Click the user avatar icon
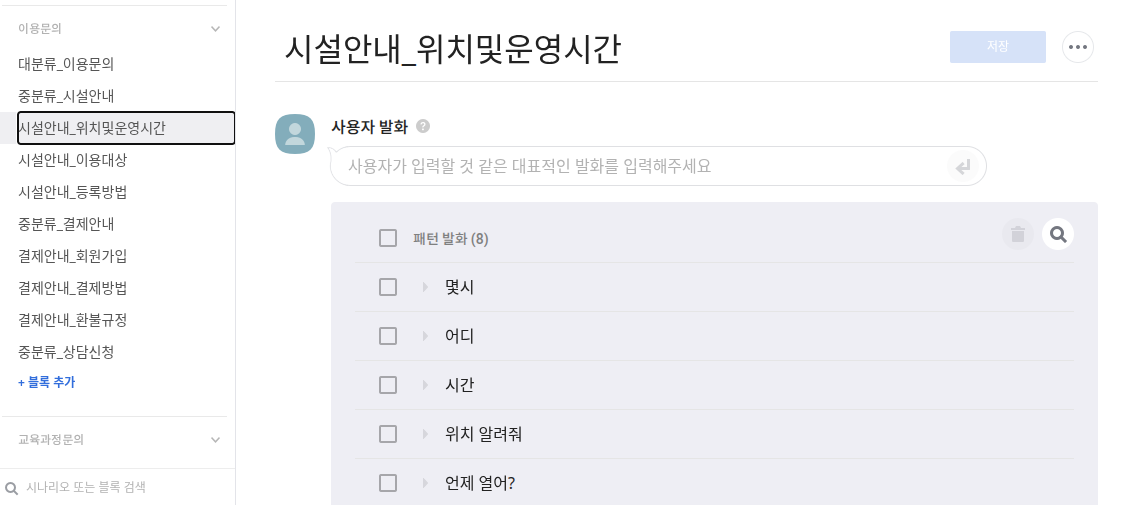 point(295,134)
